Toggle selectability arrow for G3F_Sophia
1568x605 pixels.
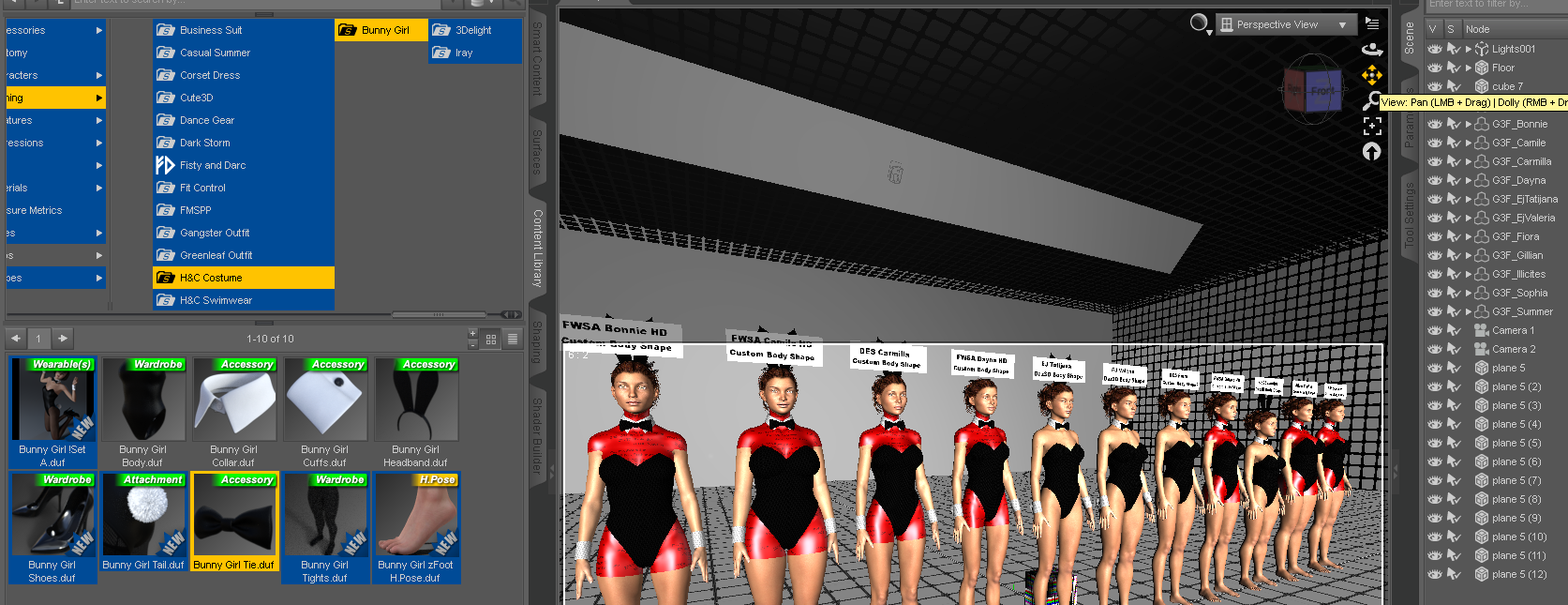1454,293
